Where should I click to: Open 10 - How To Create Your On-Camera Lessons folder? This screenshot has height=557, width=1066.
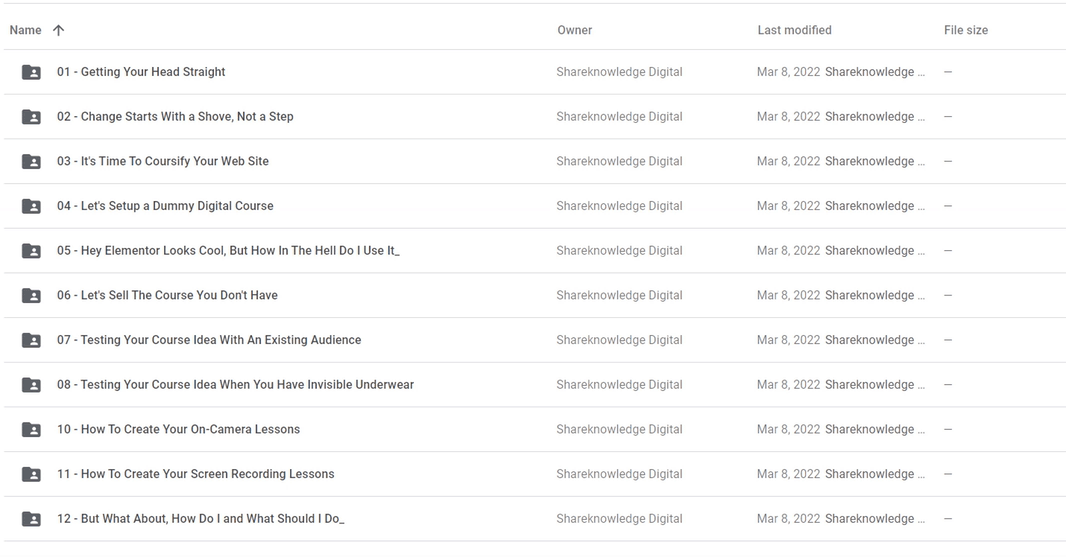point(178,429)
